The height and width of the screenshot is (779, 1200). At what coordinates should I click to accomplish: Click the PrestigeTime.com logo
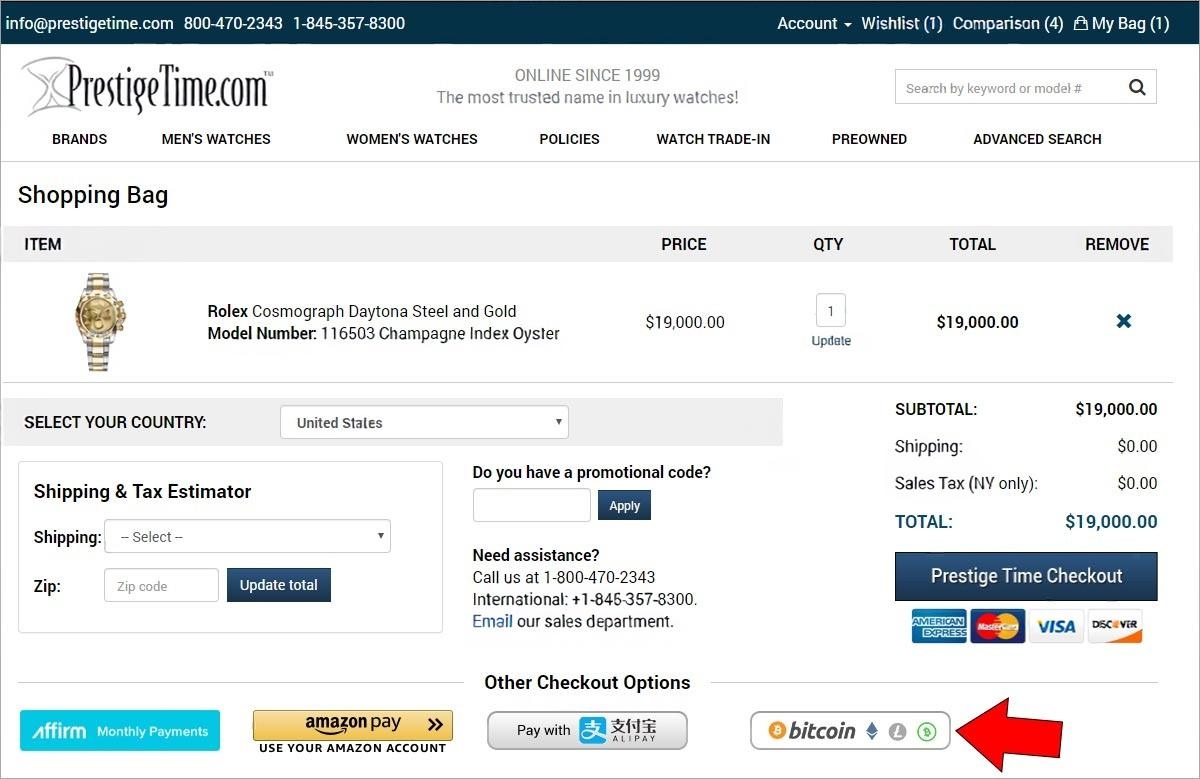click(x=147, y=87)
